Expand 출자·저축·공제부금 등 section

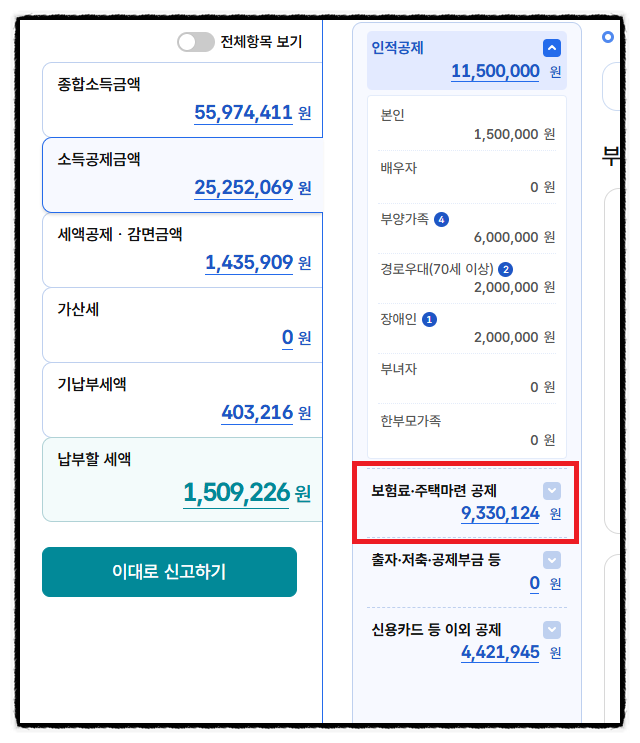[551, 560]
